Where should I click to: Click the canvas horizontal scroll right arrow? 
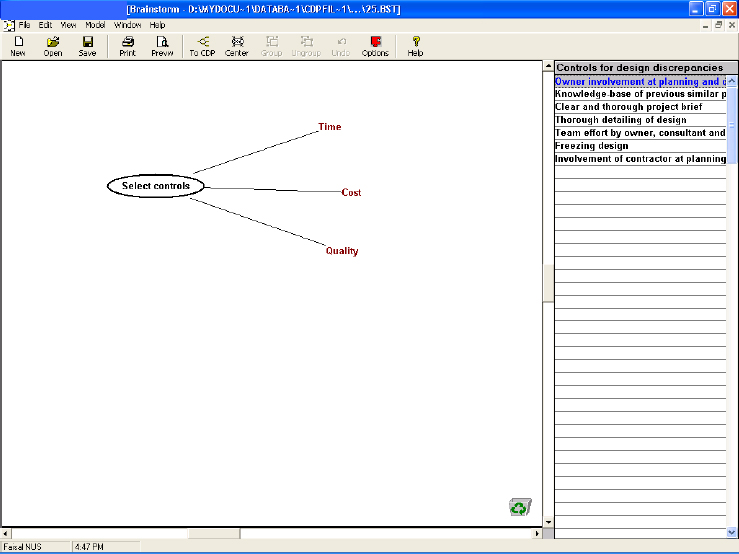click(x=537, y=533)
